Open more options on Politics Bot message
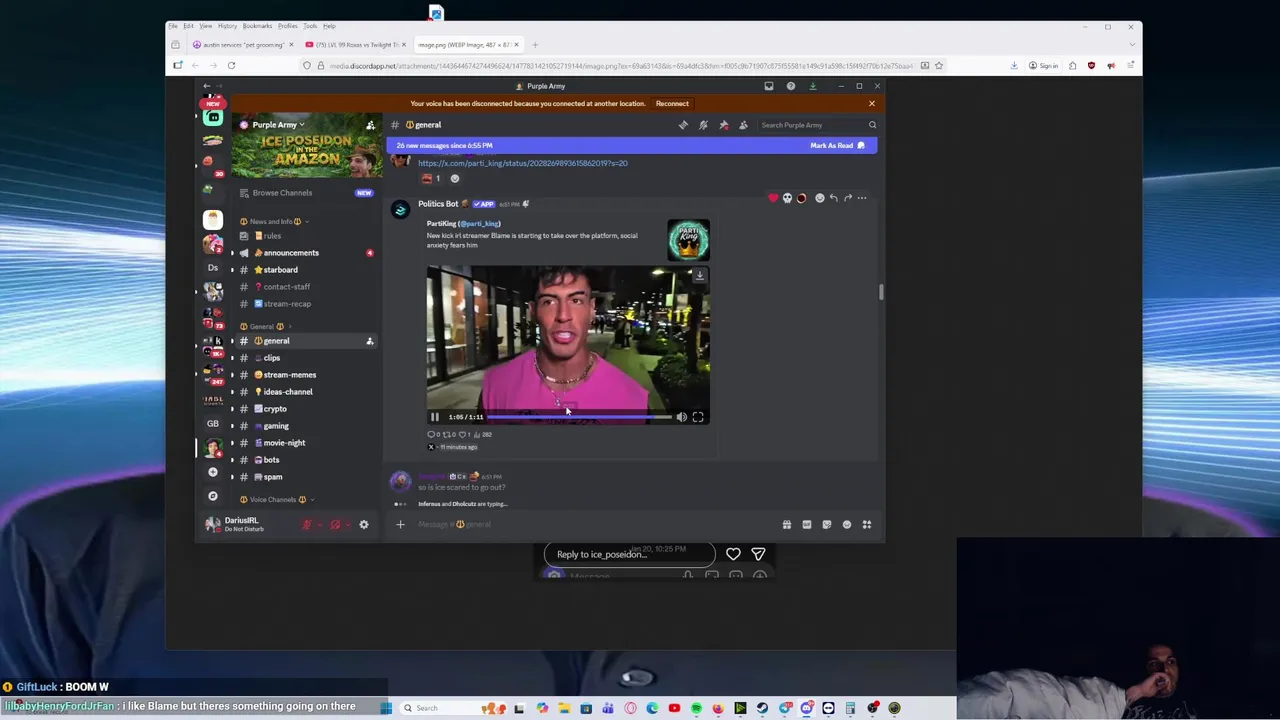1280x720 pixels. [x=862, y=198]
